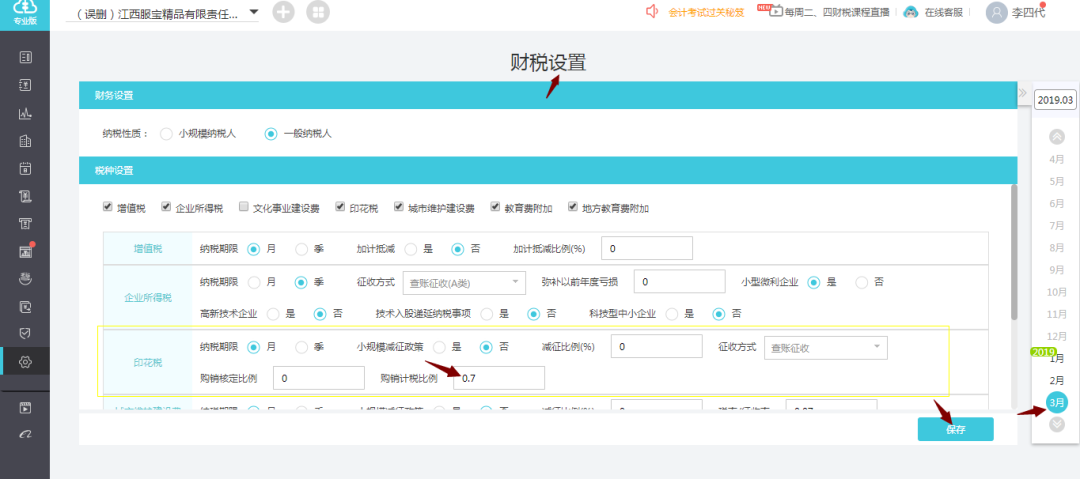
Task: Click the 李四代 user name
Action: point(1028,12)
